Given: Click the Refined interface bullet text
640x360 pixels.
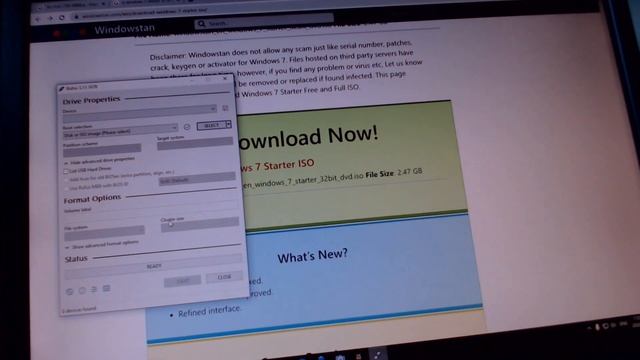Looking at the screenshot, I should [209, 311].
